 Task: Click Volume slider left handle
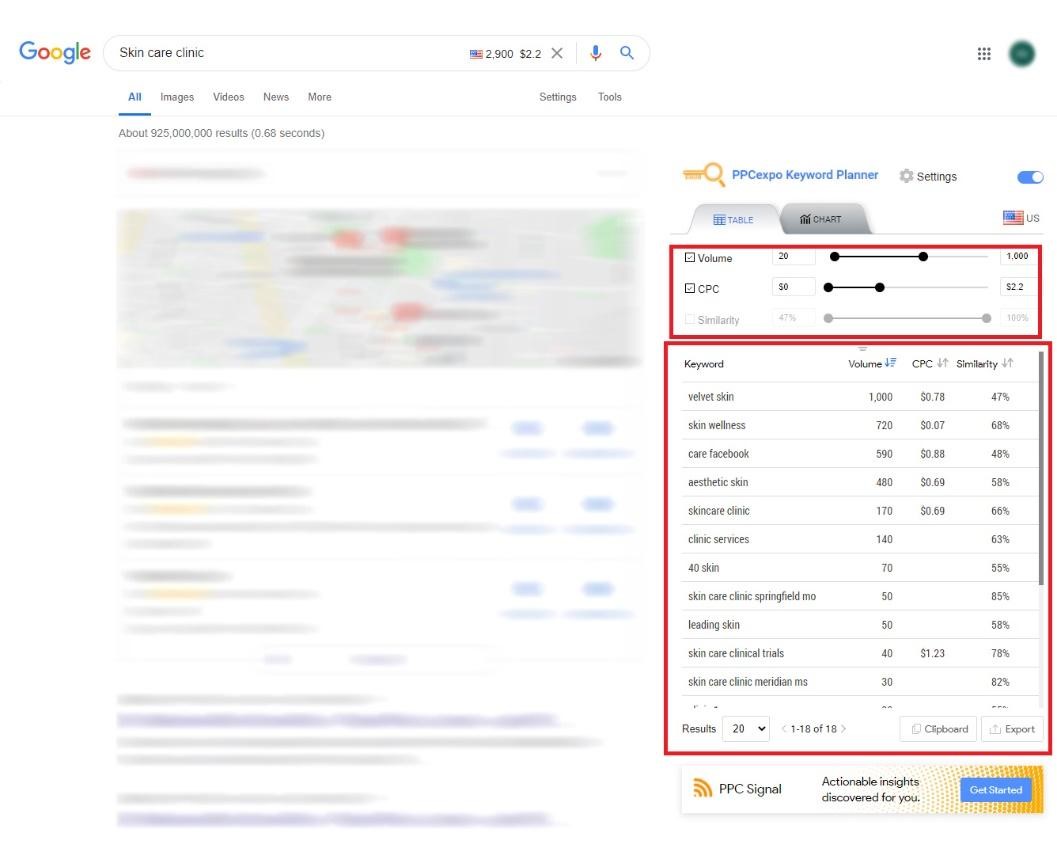point(835,256)
